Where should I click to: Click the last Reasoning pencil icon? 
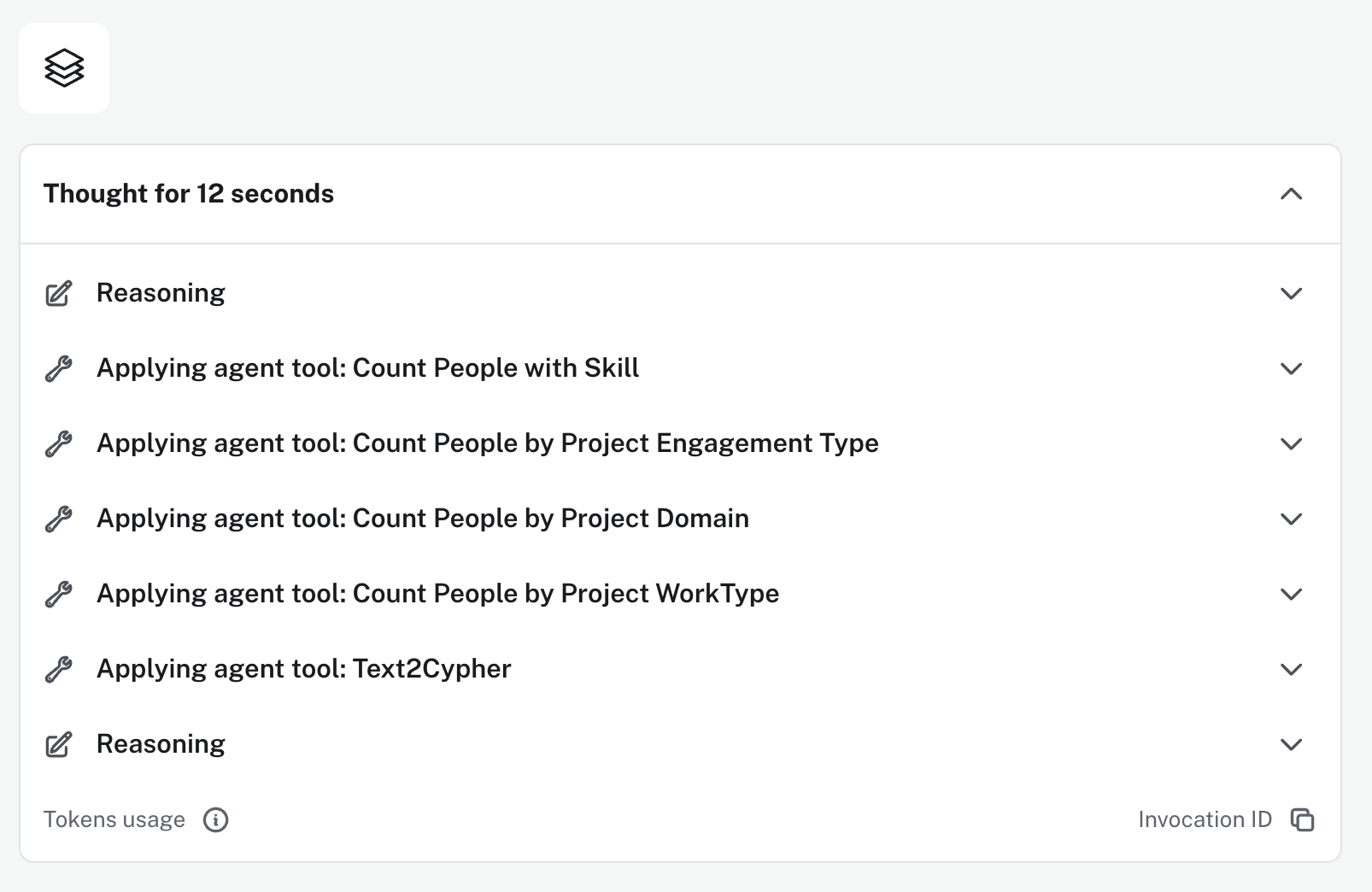click(58, 745)
